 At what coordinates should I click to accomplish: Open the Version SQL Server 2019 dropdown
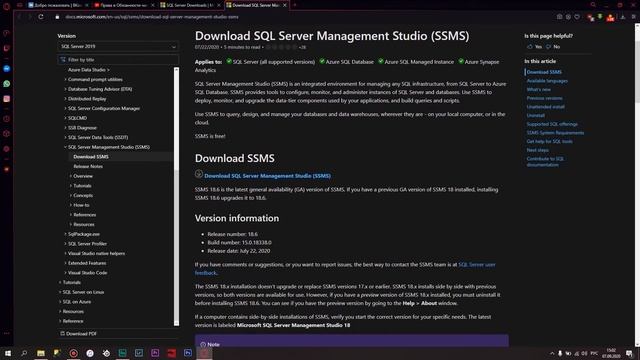pyautogui.click(x=118, y=47)
